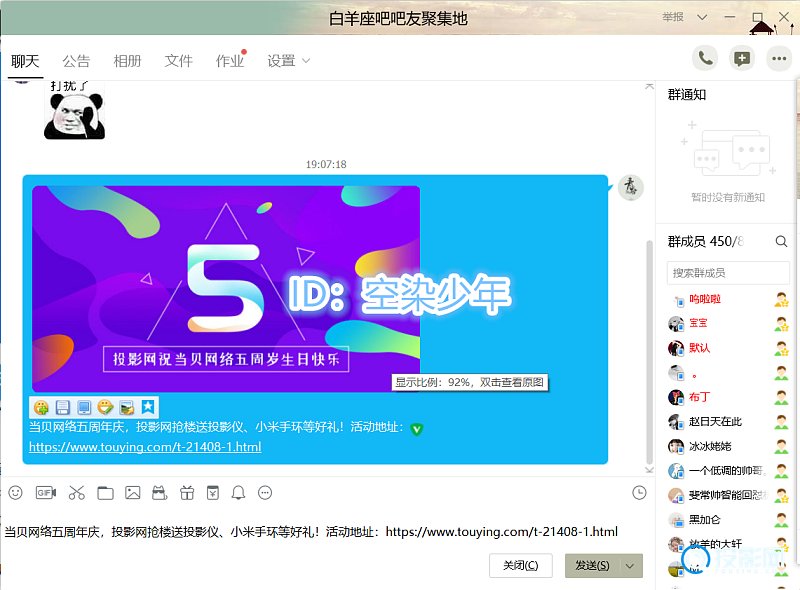
Task: Open the touying.com link in chat message
Action: pyautogui.click(x=145, y=447)
